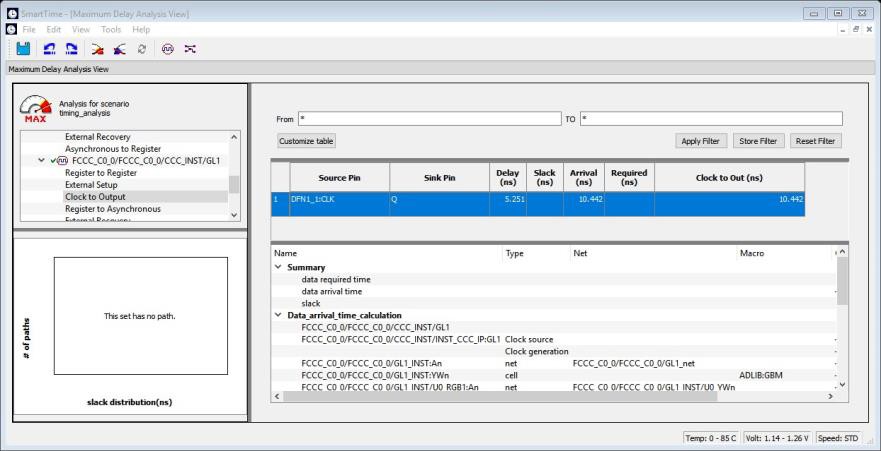
Task: Open Manage Clock Domains waveform icon
Action: [x=167, y=48]
